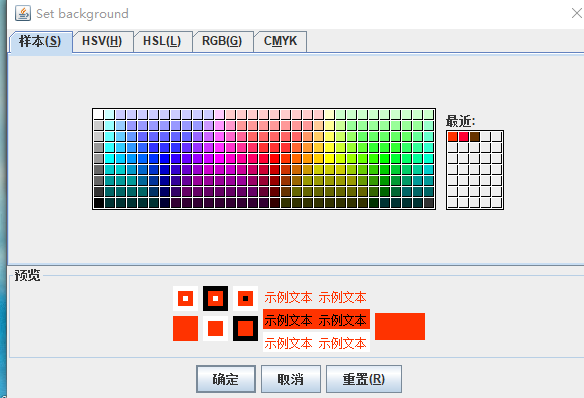Click the 重置(R) reset button
The height and width of the screenshot is (398, 584).
364,379
